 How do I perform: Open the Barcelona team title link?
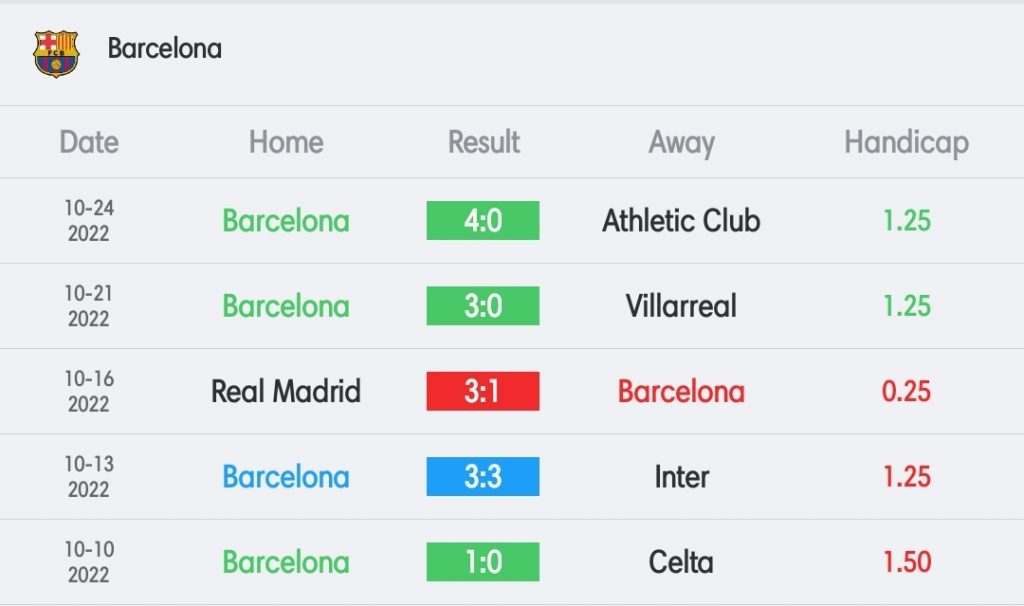[165, 48]
